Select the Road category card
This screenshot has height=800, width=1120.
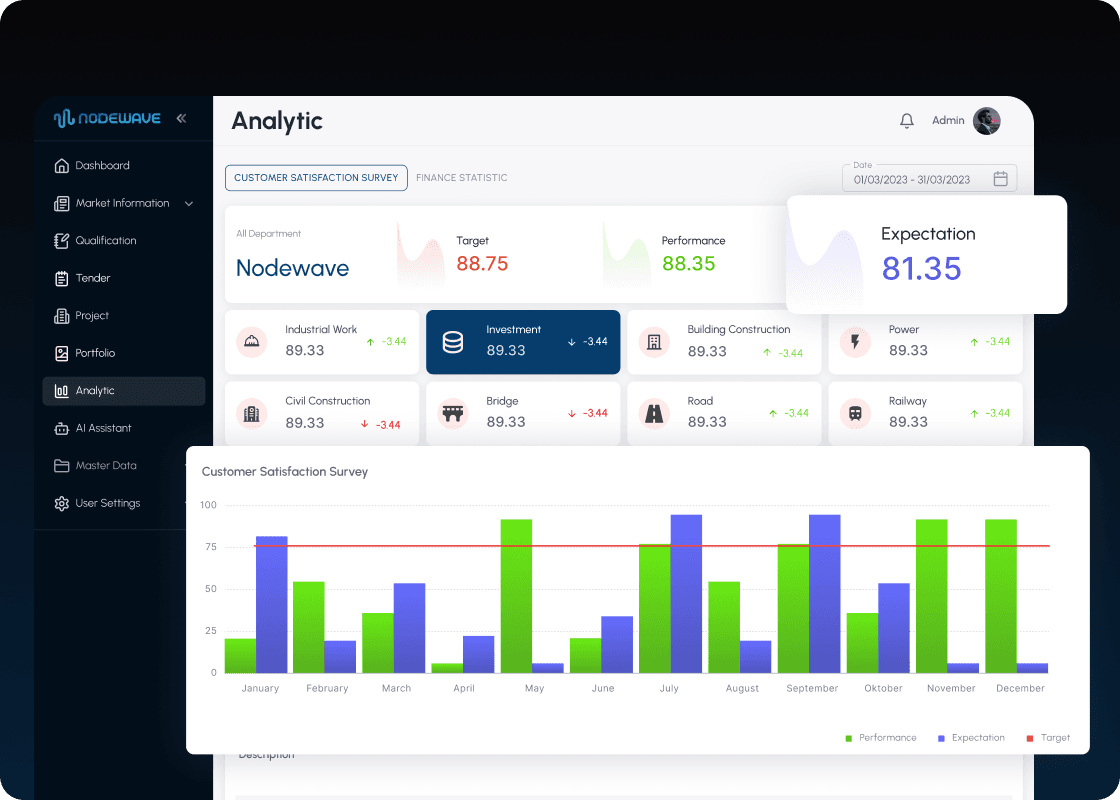point(724,414)
